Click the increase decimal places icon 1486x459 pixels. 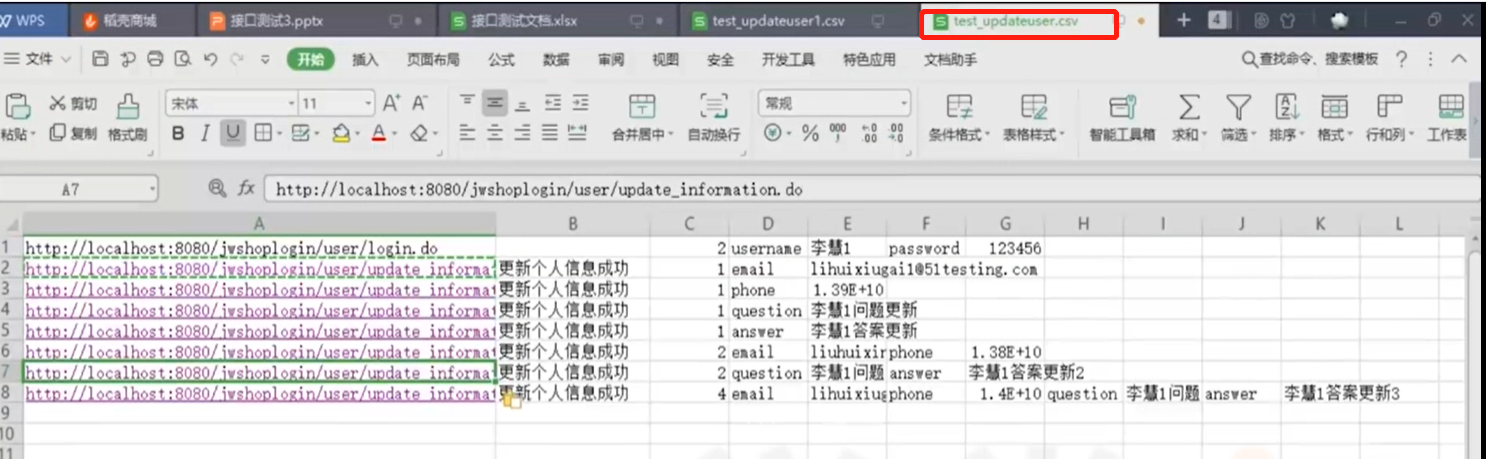(x=869, y=133)
